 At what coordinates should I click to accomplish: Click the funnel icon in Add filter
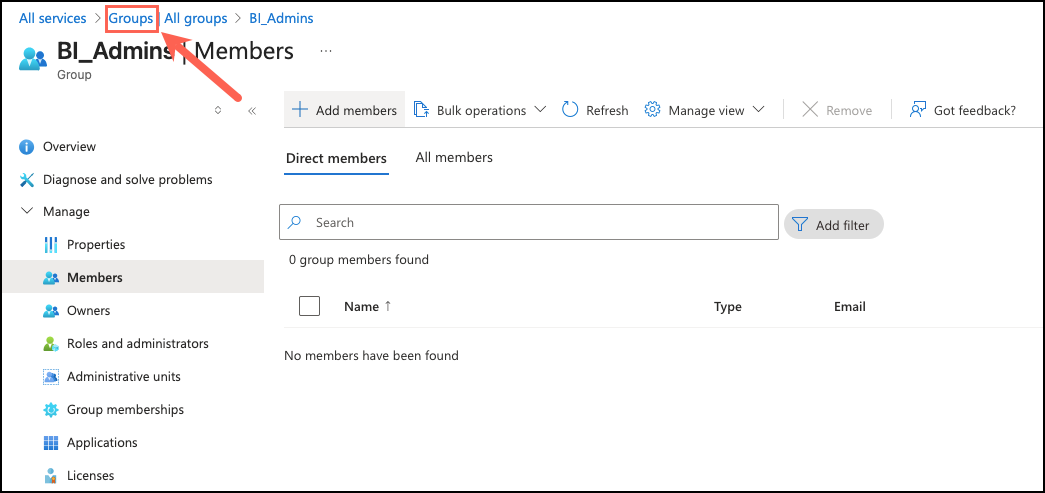coord(800,225)
